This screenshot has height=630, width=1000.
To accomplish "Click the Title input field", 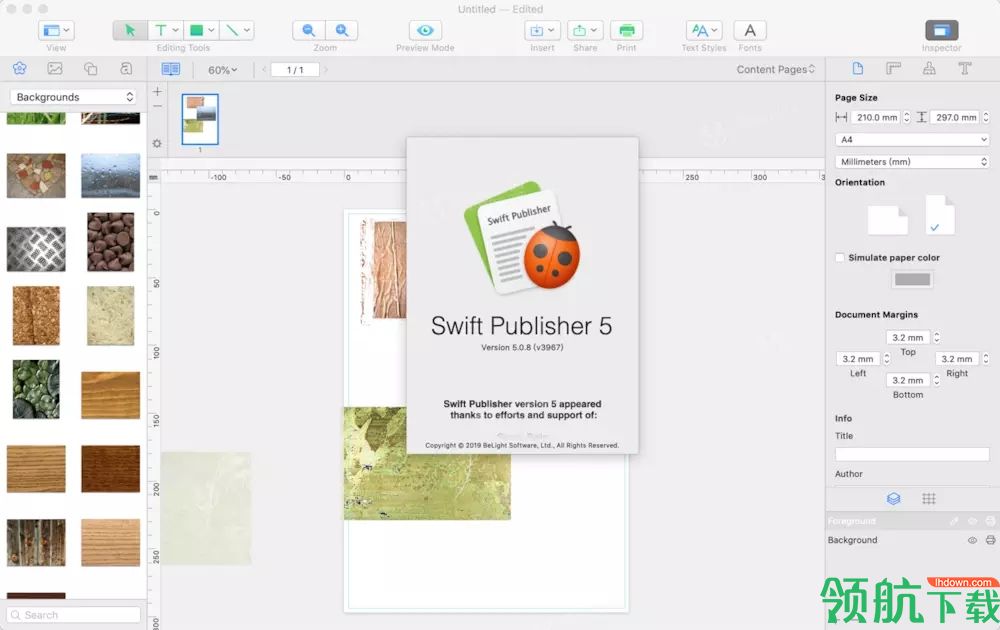I will tap(912, 454).
